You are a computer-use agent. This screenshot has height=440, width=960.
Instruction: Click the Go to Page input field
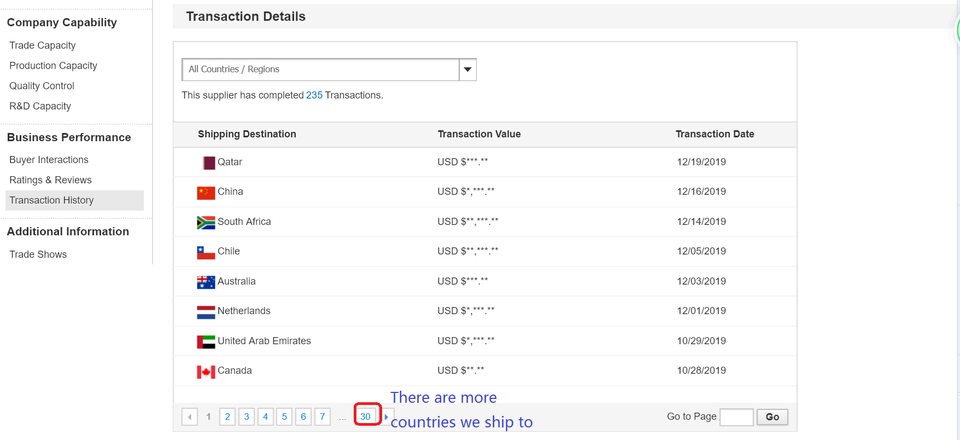[736, 417]
